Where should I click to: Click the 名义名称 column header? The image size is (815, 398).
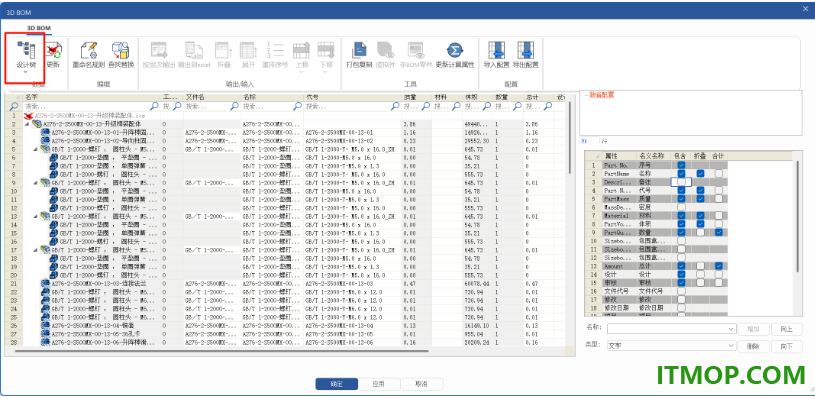point(654,155)
